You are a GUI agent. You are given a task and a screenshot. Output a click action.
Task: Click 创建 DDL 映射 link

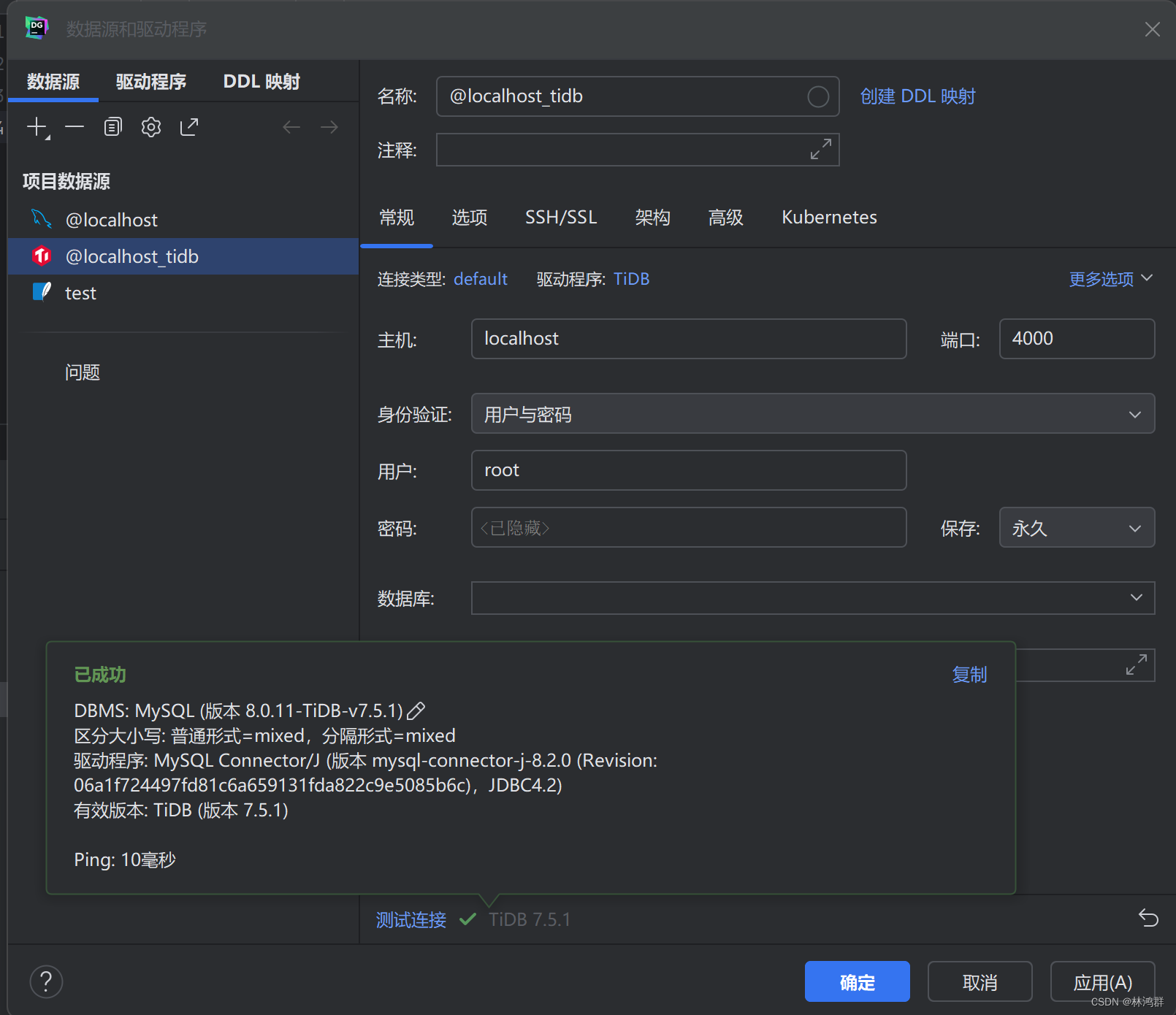[917, 96]
